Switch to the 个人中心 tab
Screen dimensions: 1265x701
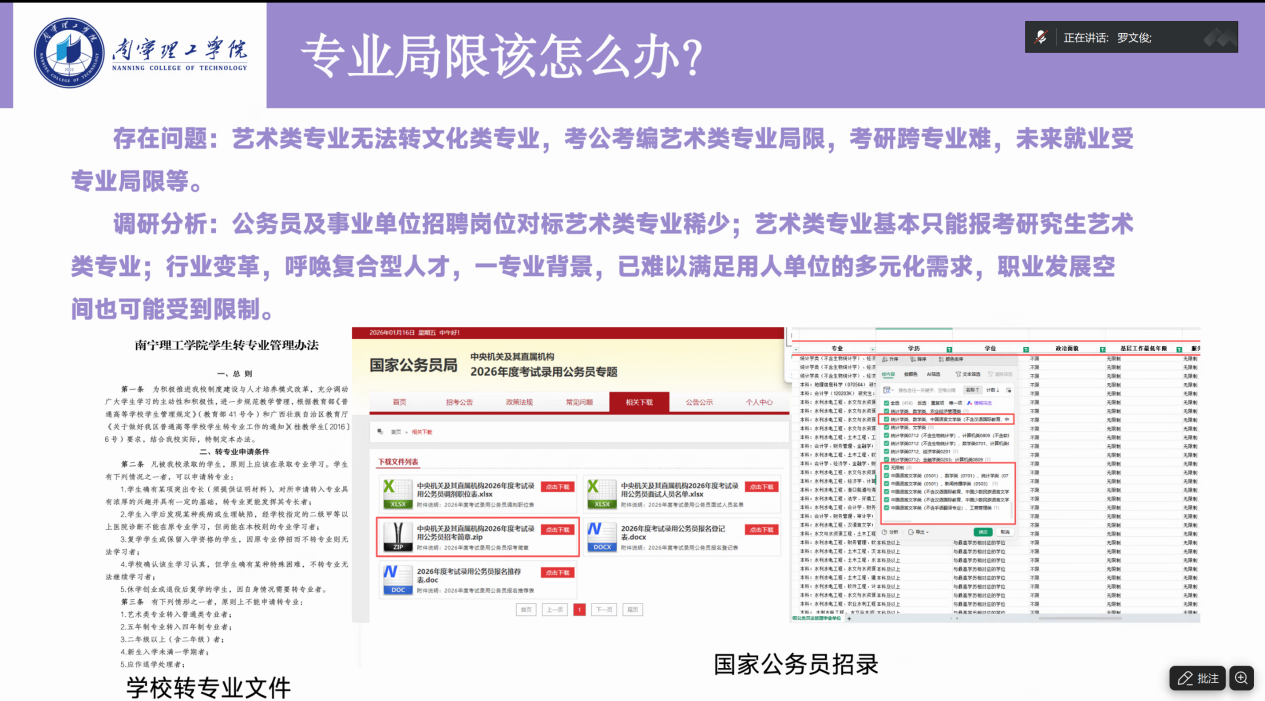tap(758, 402)
